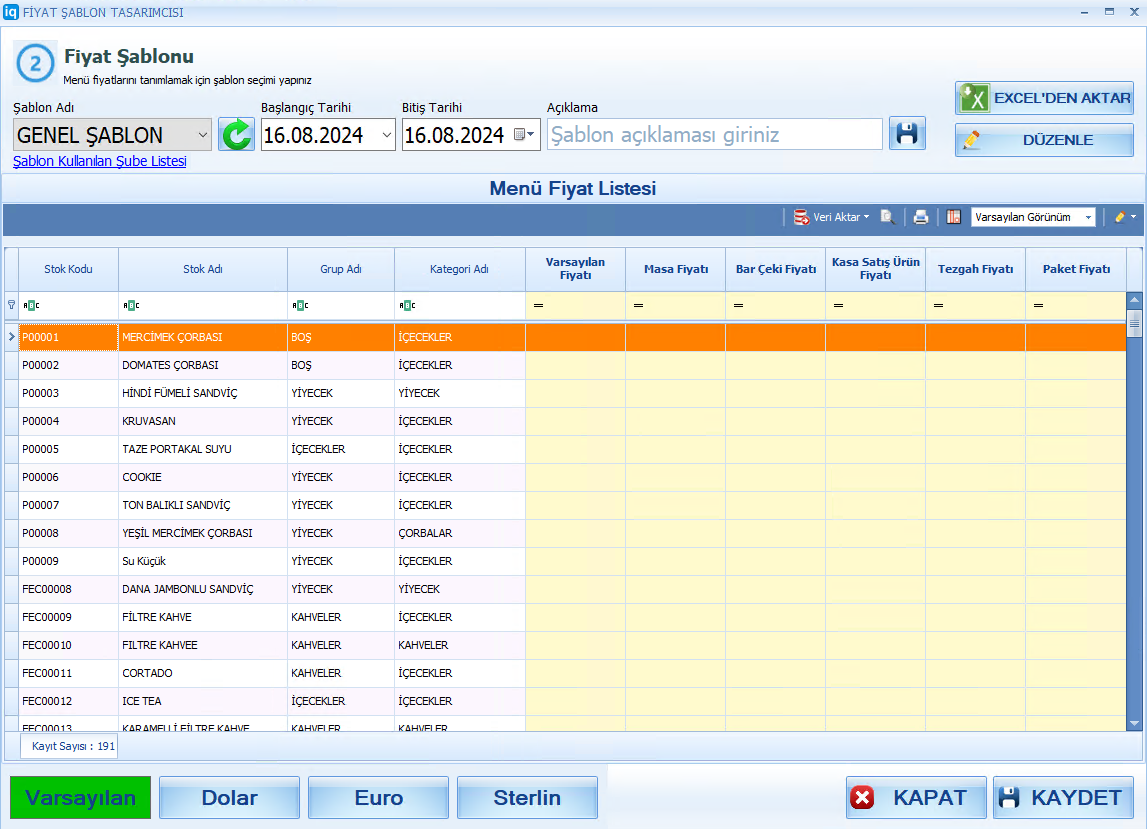Click the green refresh template icon
The width and height of the screenshot is (1147, 829).
tap(236, 135)
